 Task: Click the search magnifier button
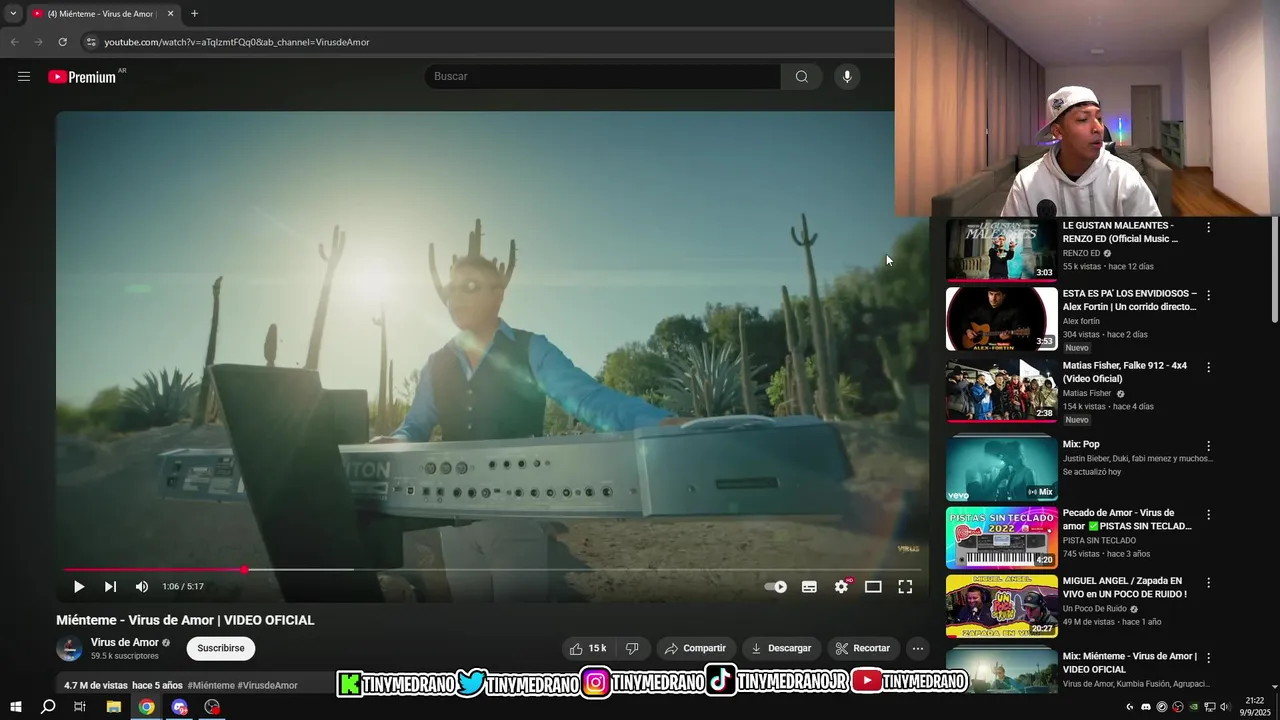click(x=801, y=76)
